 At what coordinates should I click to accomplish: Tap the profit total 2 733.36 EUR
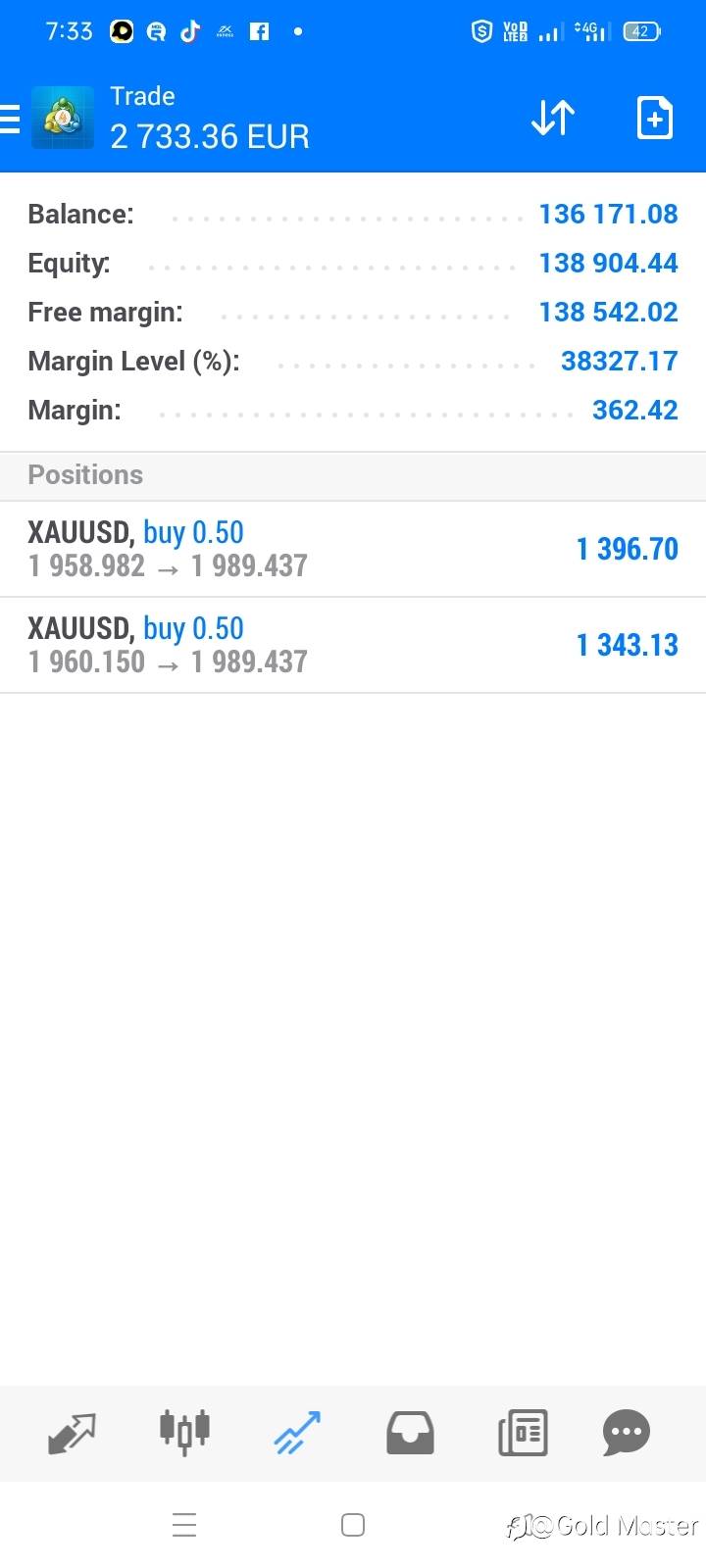pos(210,136)
